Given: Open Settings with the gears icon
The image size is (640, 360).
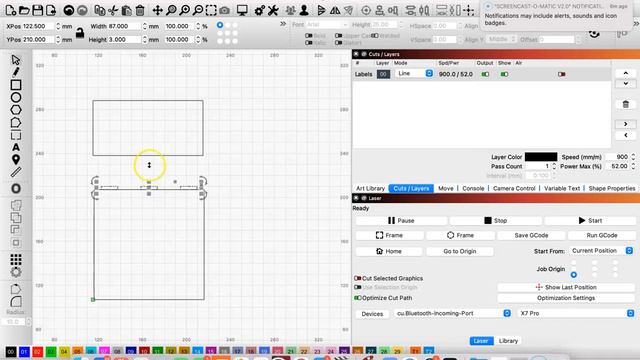Looking at the screenshot, I should 260,10.
